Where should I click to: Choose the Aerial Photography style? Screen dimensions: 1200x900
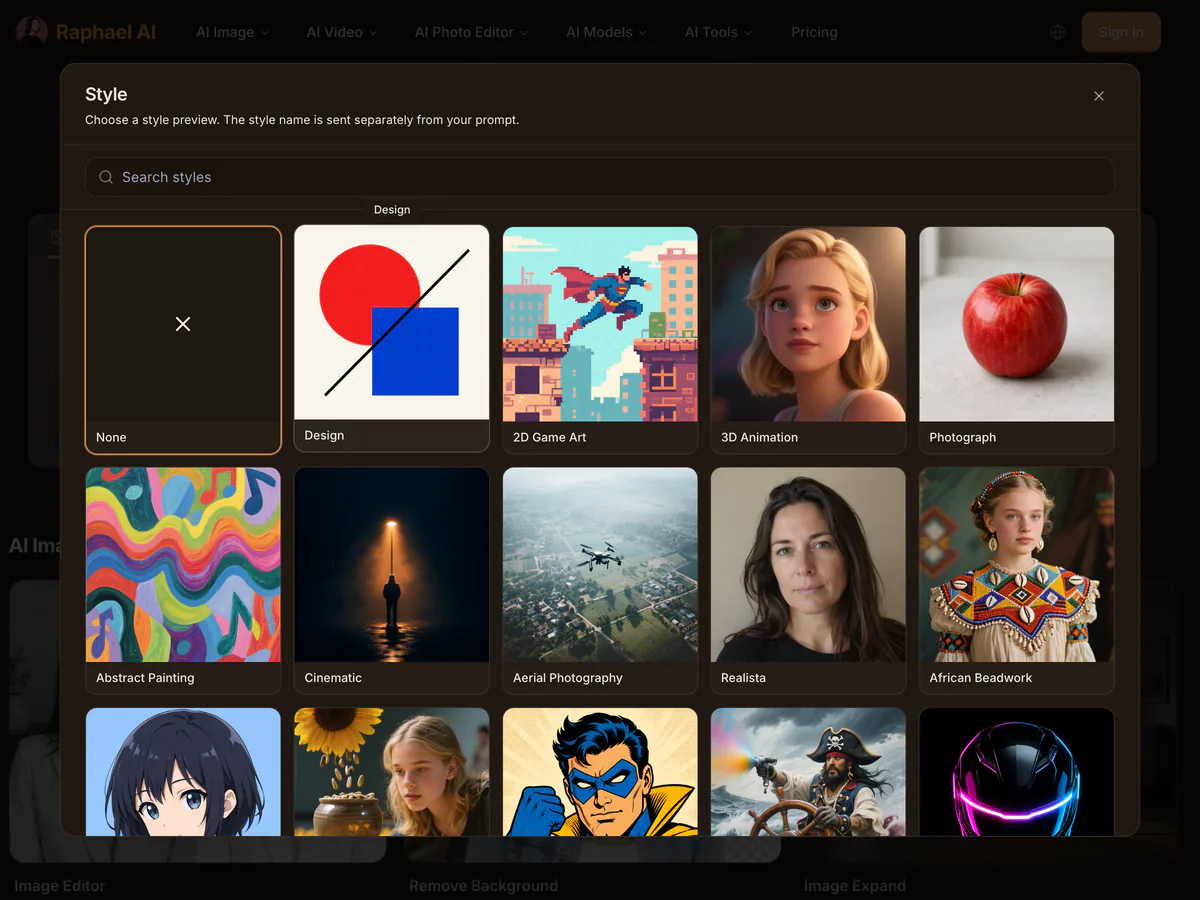tap(600, 581)
